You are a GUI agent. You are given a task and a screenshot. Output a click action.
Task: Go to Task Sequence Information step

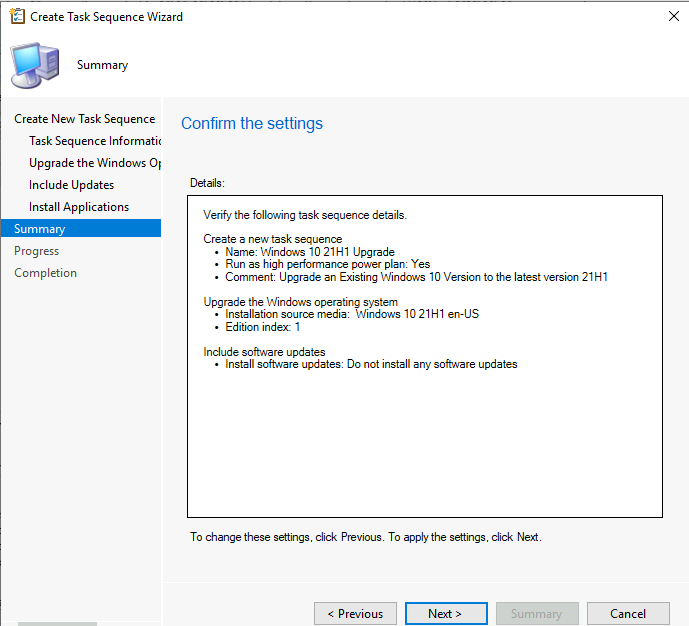[95, 141]
